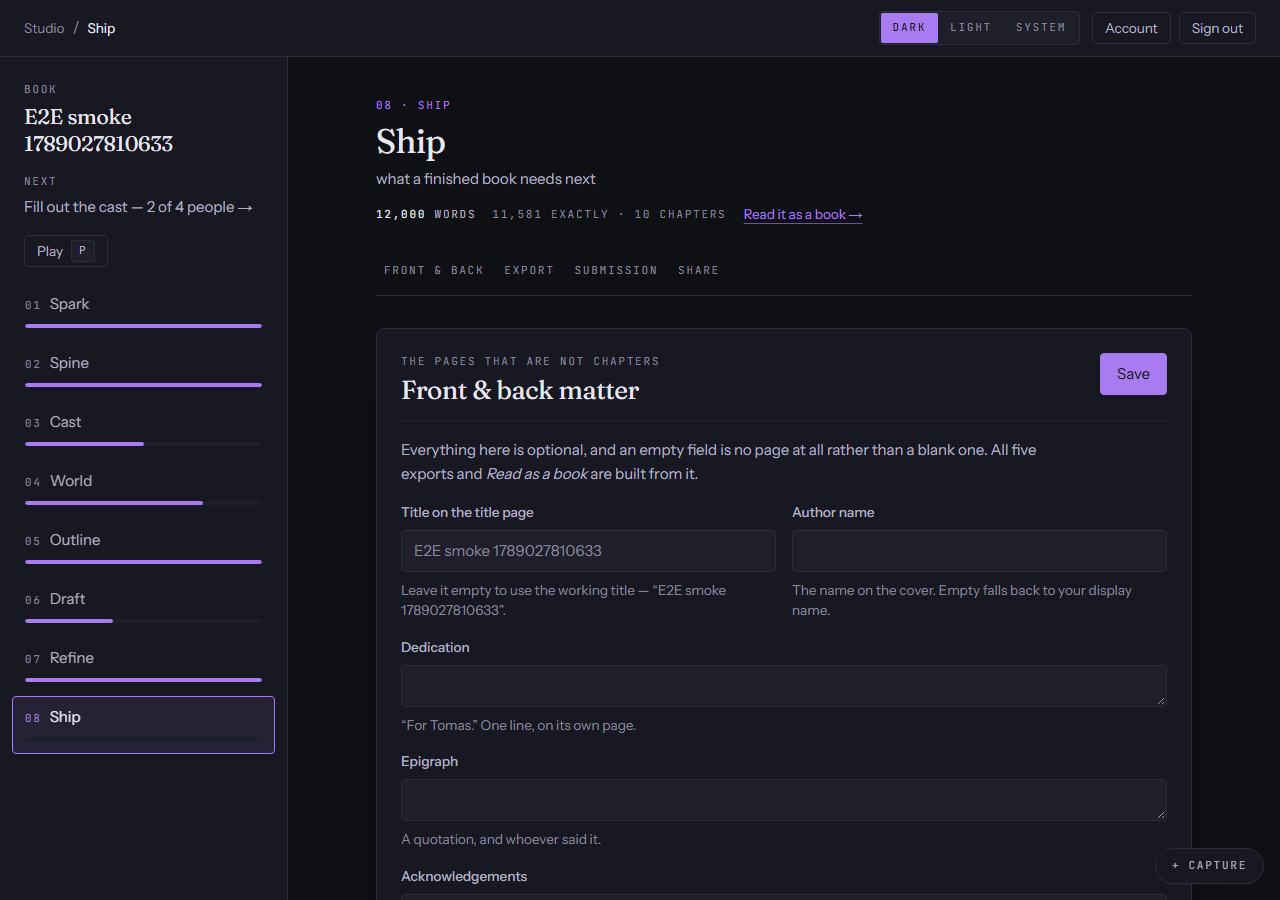Follow the 'Fill out the cast' next link
1280x900 pixels.
point(139,207)
